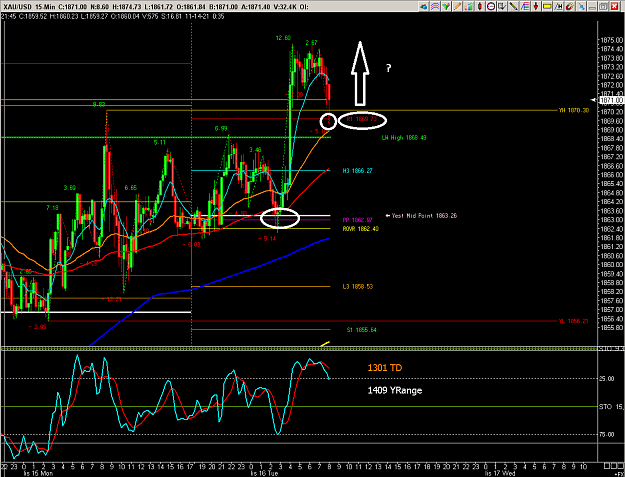The image size is (625, 477).
Task: Click the YH 1870.30 level label
Action: (x=574, y=110)
